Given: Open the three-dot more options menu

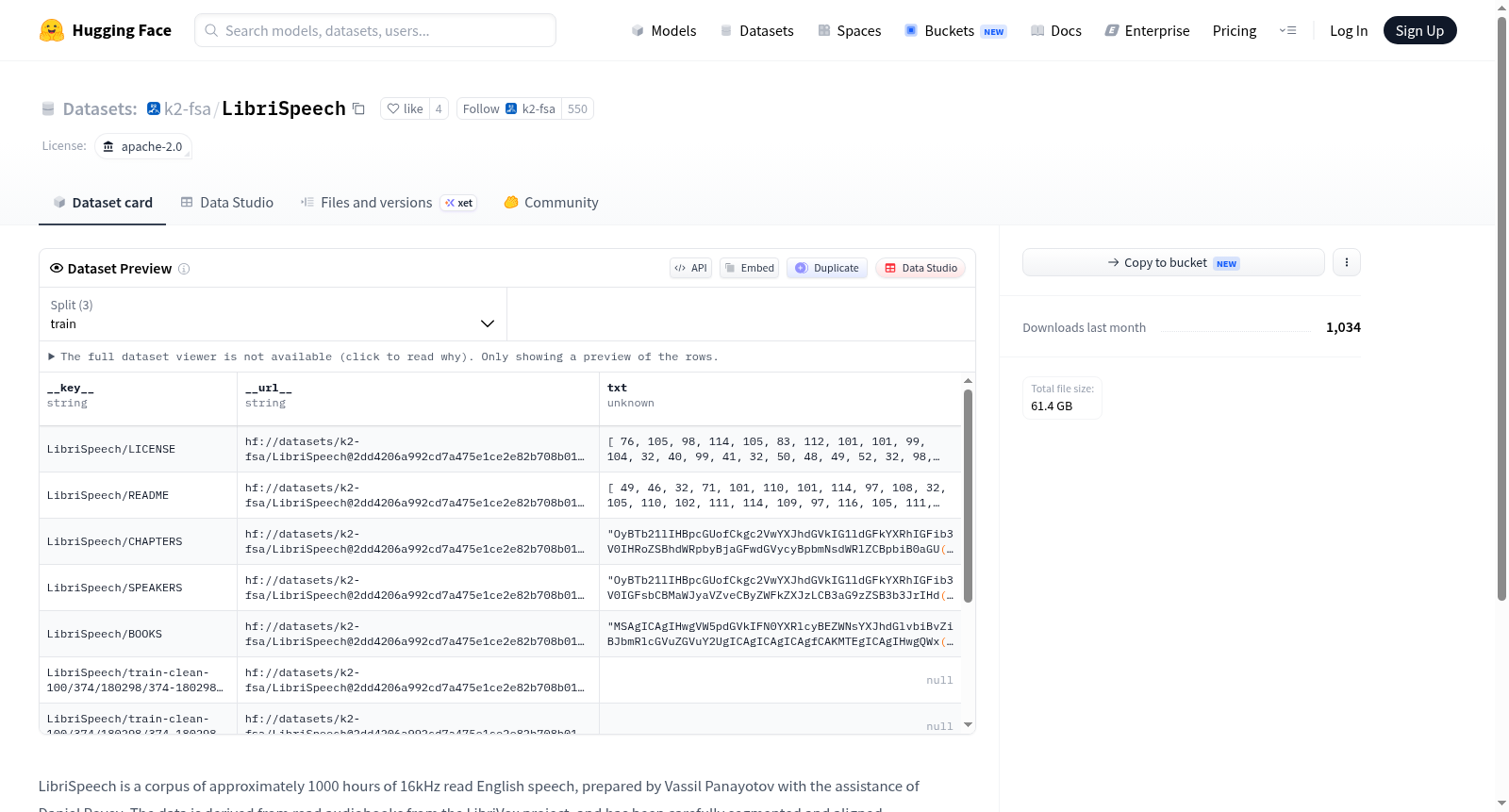Looking at the screenshot, I should point(1347,262).
